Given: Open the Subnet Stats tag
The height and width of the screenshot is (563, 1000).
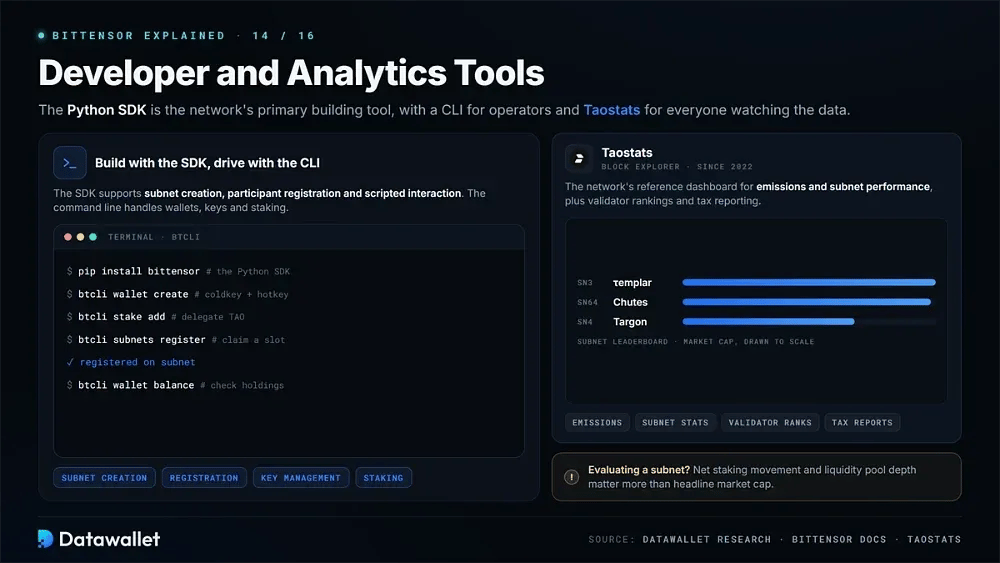Looking at the screenshot, I should click(675, 422).
